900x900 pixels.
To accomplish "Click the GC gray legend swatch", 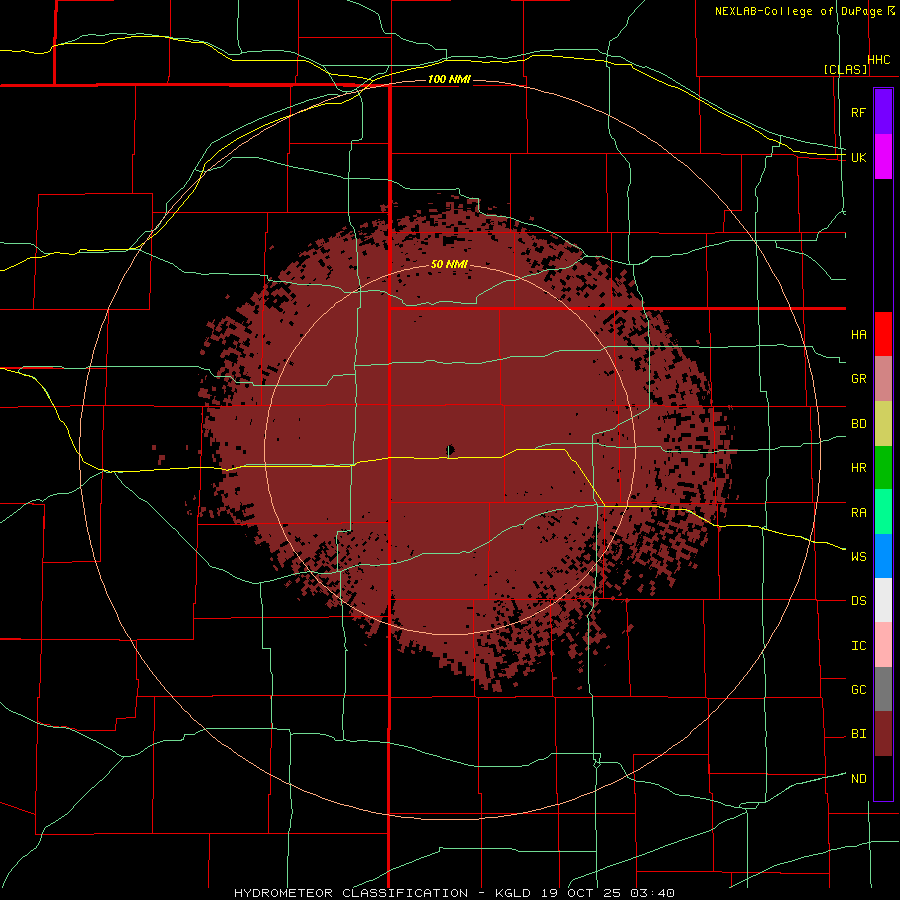I will point(883,689).
